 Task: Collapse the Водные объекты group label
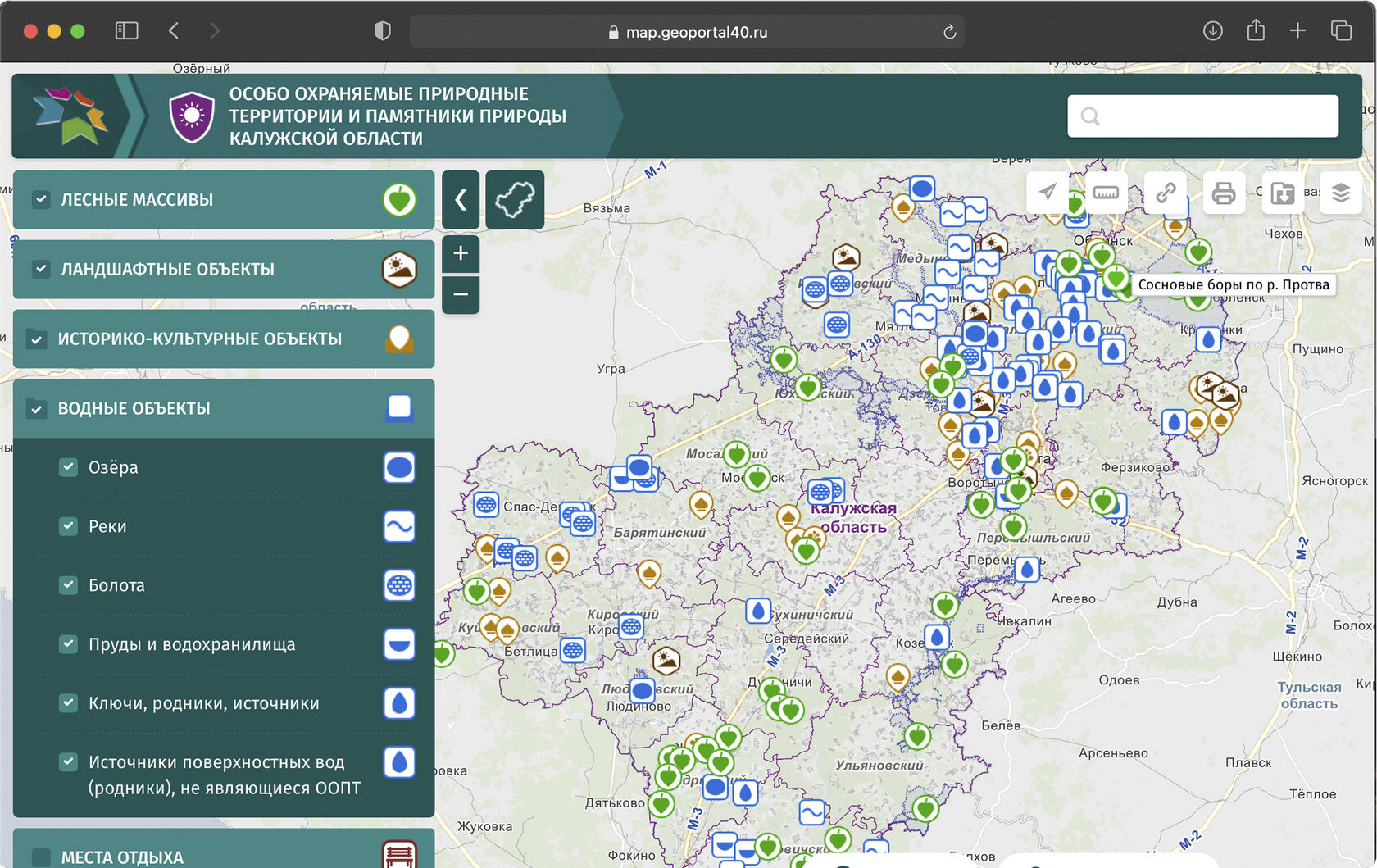[134, 409]
